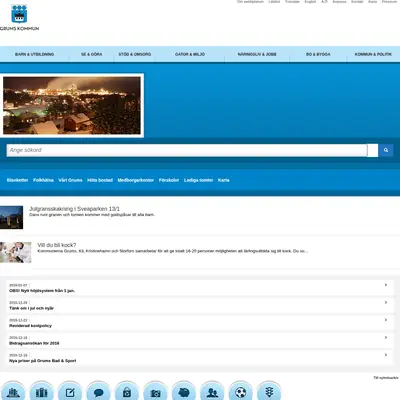Click the Karta top bar link
Image resolution: width=400 pixels, height=400 pixels.
[372, 2]
